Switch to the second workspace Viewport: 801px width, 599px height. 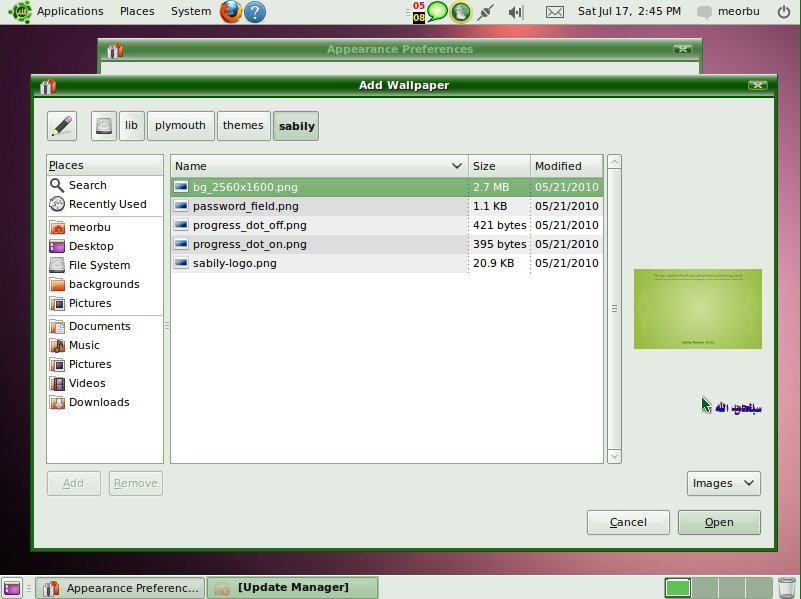point(705,588)
